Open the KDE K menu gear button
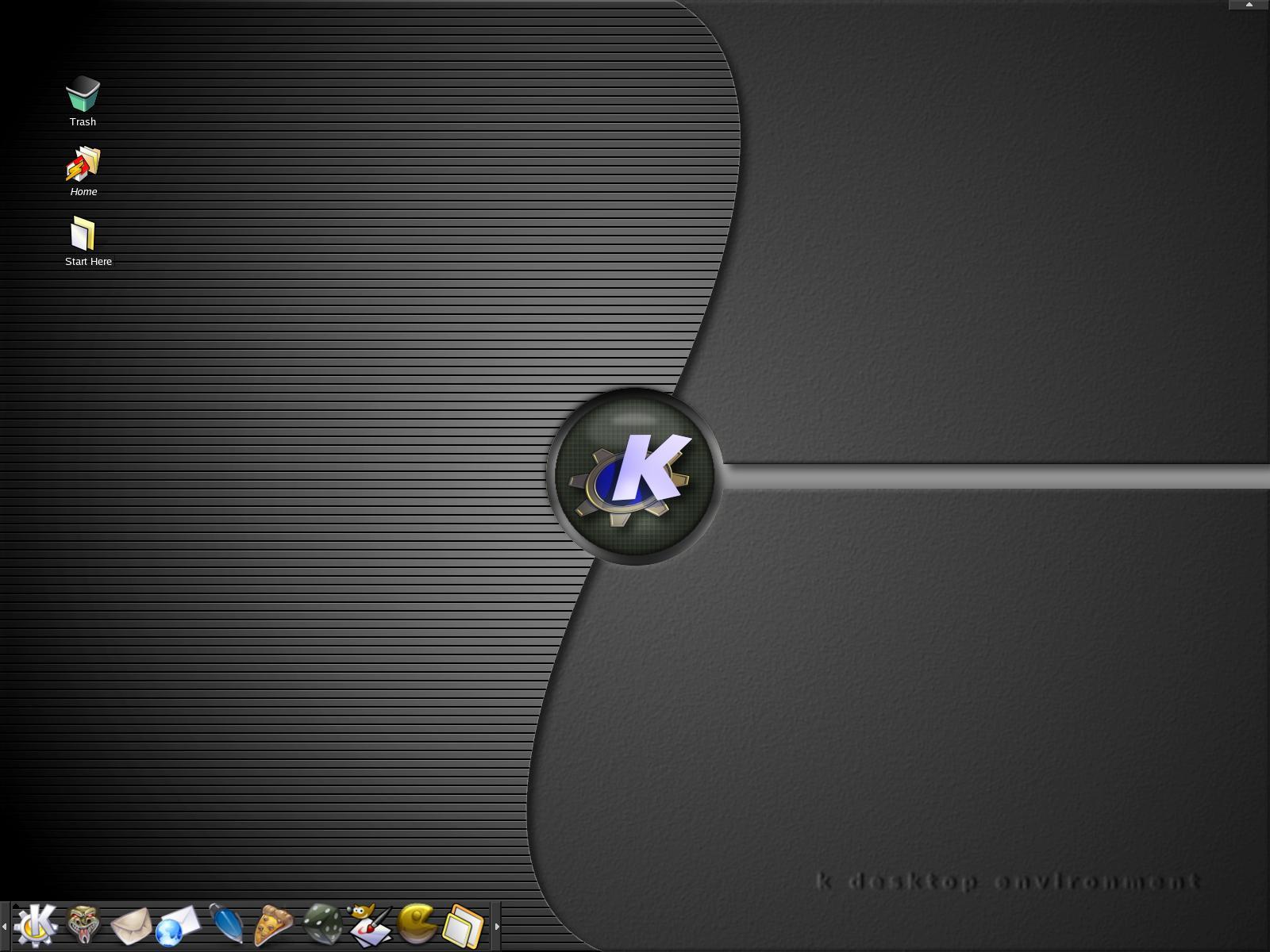Screen dimensions: 1270x952 (x=36, y=925)
